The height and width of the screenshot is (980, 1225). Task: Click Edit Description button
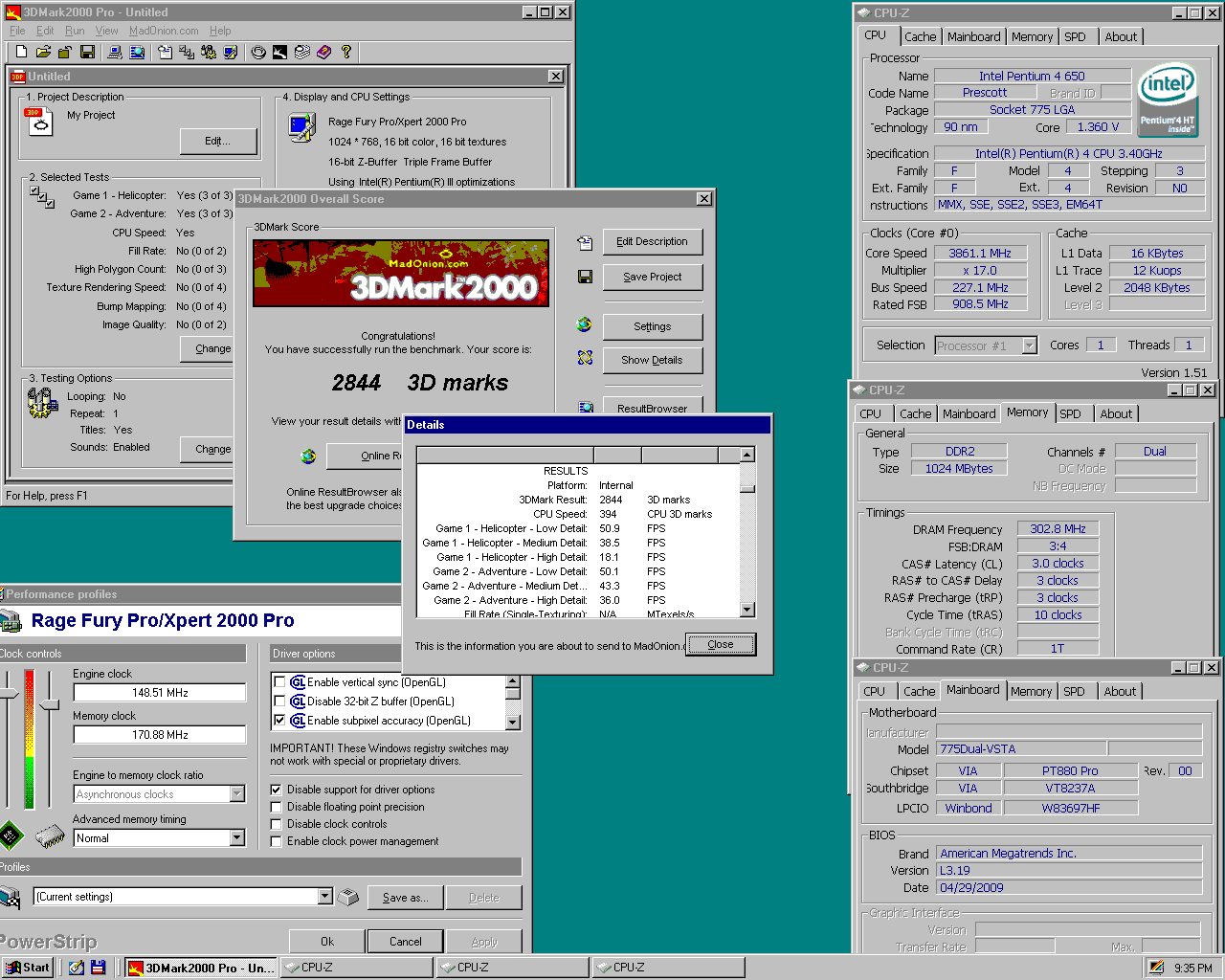point(653,242)
